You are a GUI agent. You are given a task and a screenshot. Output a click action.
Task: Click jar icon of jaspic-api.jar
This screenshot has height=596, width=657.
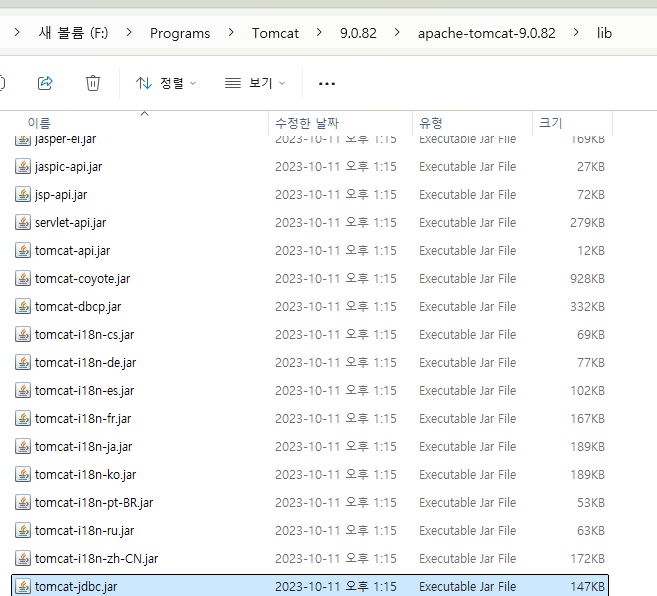pos(23,166)
